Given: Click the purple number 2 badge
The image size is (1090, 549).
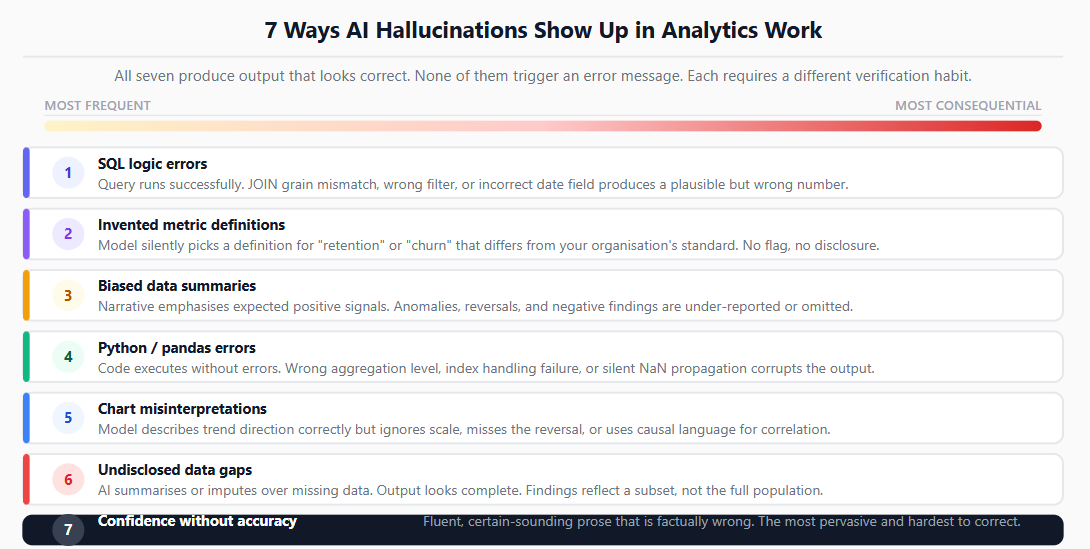Looking at the screenshot, I should tap(68, 233).
